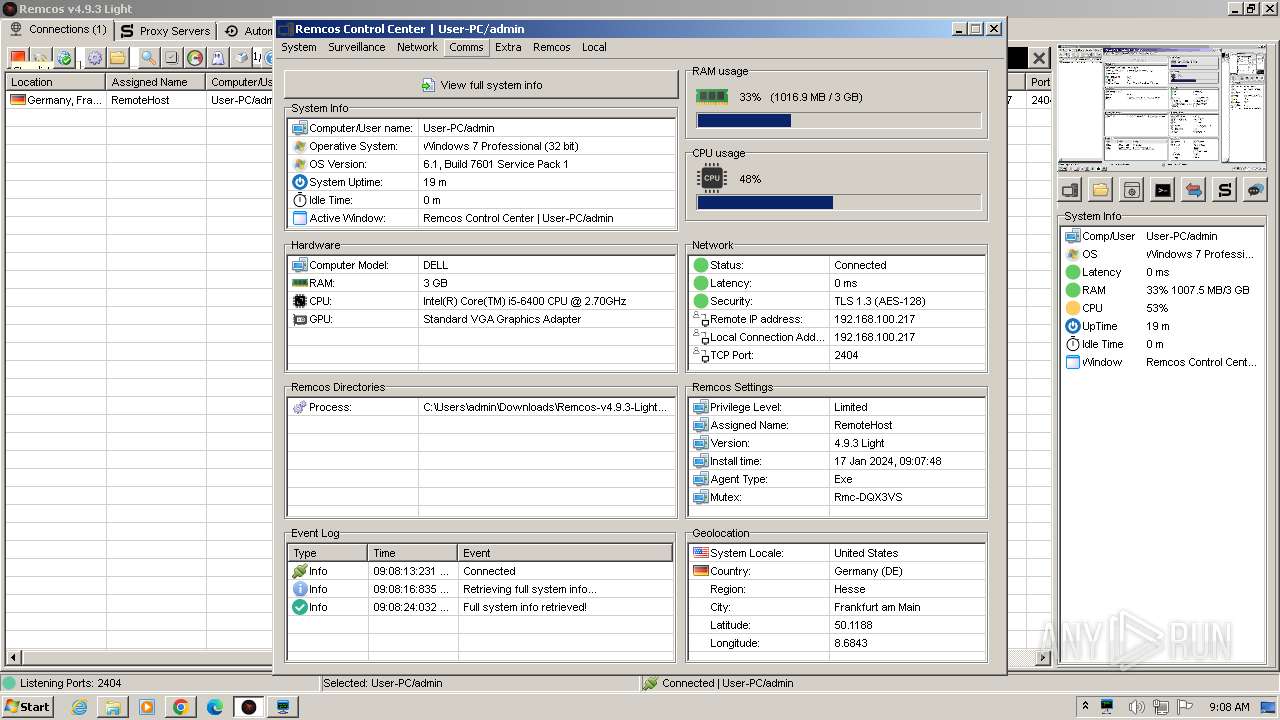Image resolution: width=1280 pixels, height=720 pixels.
Task: Click the globe with green checkmark icon
Action: tap(64, 58)
